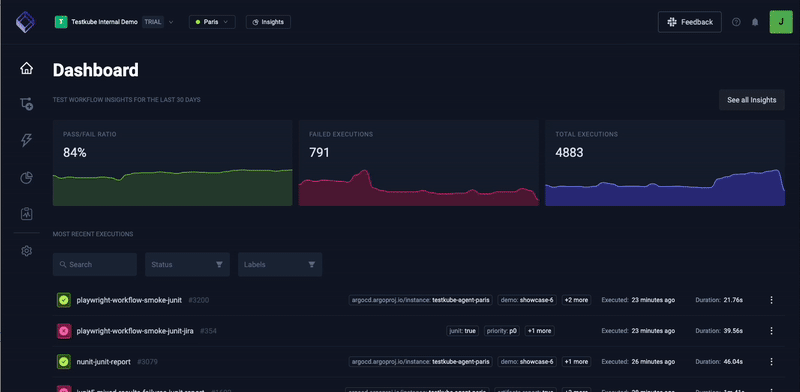Open the status report clipboard sidebar icon
This screenshot has height=392, width=800.
[27, 214]
